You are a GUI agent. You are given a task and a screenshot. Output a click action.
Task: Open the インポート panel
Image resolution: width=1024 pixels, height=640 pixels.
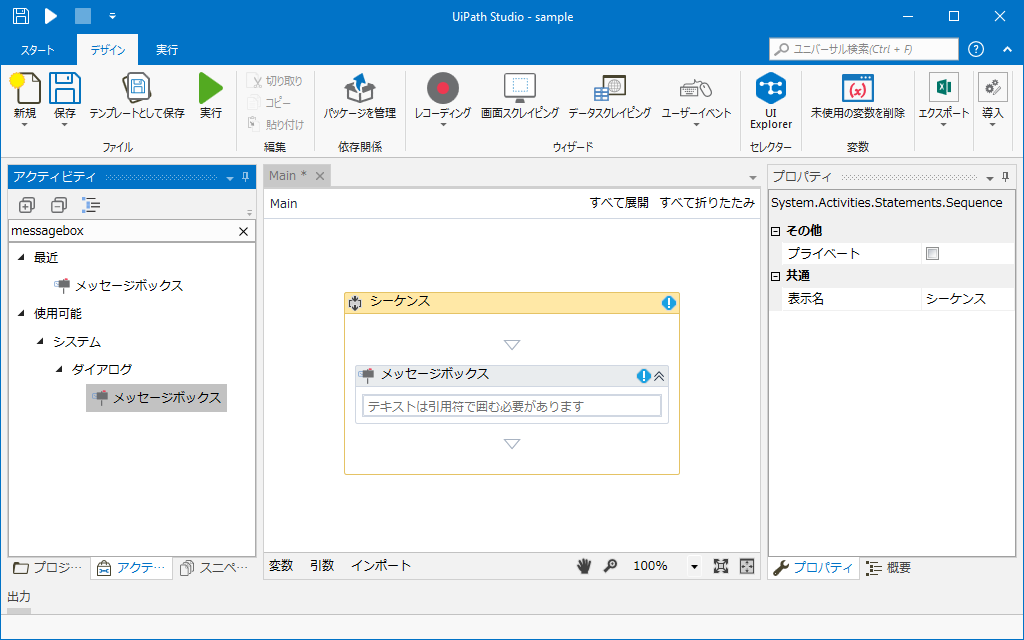pyautogui.click(x=381, y=566)
